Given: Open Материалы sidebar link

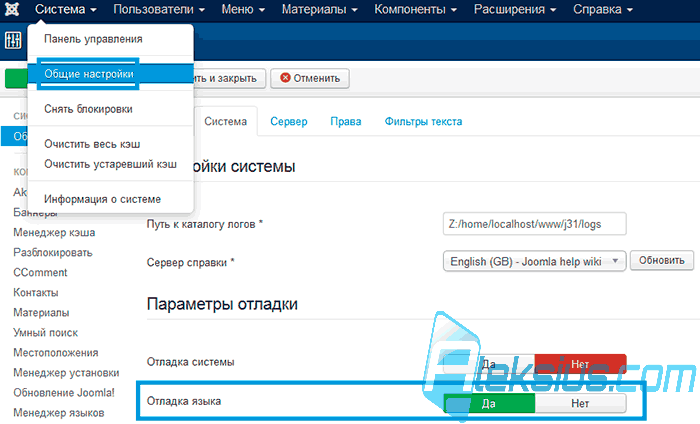Looking at the screenshot, I should tap(41, 313).
